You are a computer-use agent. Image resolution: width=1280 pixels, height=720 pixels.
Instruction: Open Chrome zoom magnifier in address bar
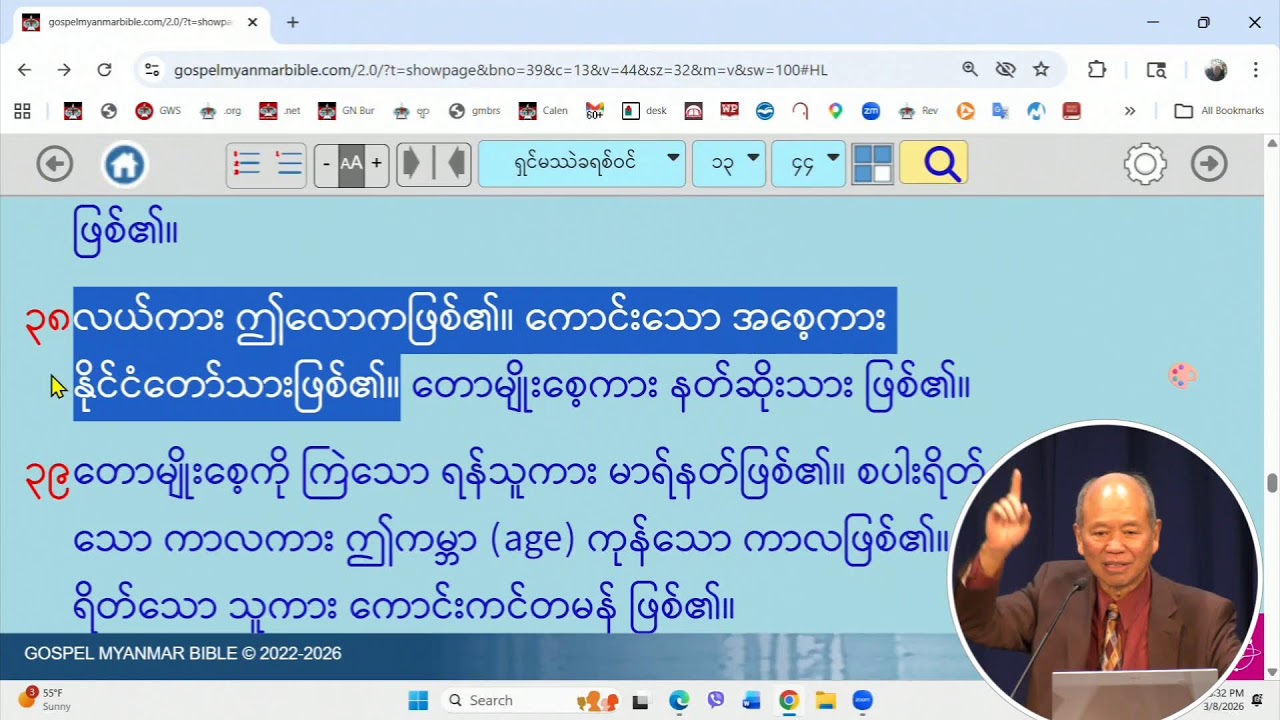coord(970,69)
